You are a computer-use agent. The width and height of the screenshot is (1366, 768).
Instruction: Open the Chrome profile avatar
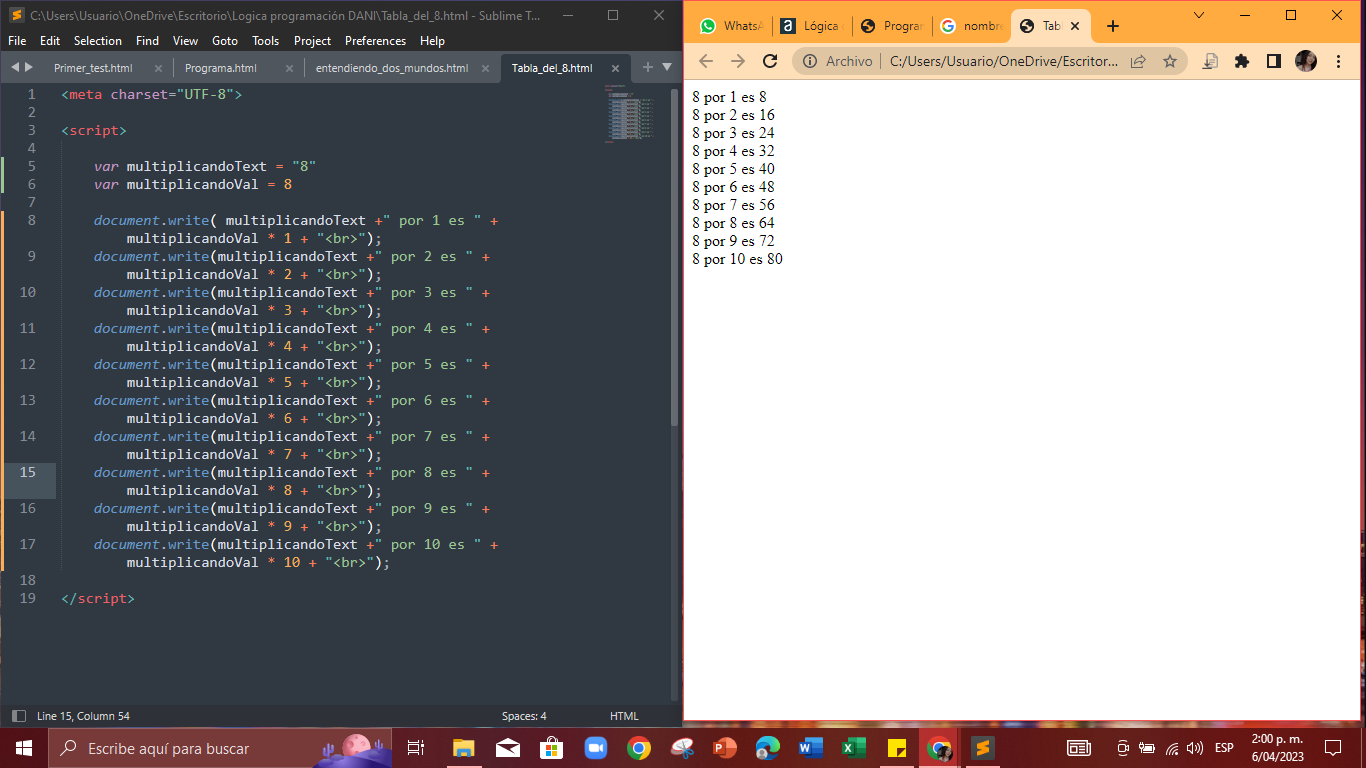(1306, 61)
